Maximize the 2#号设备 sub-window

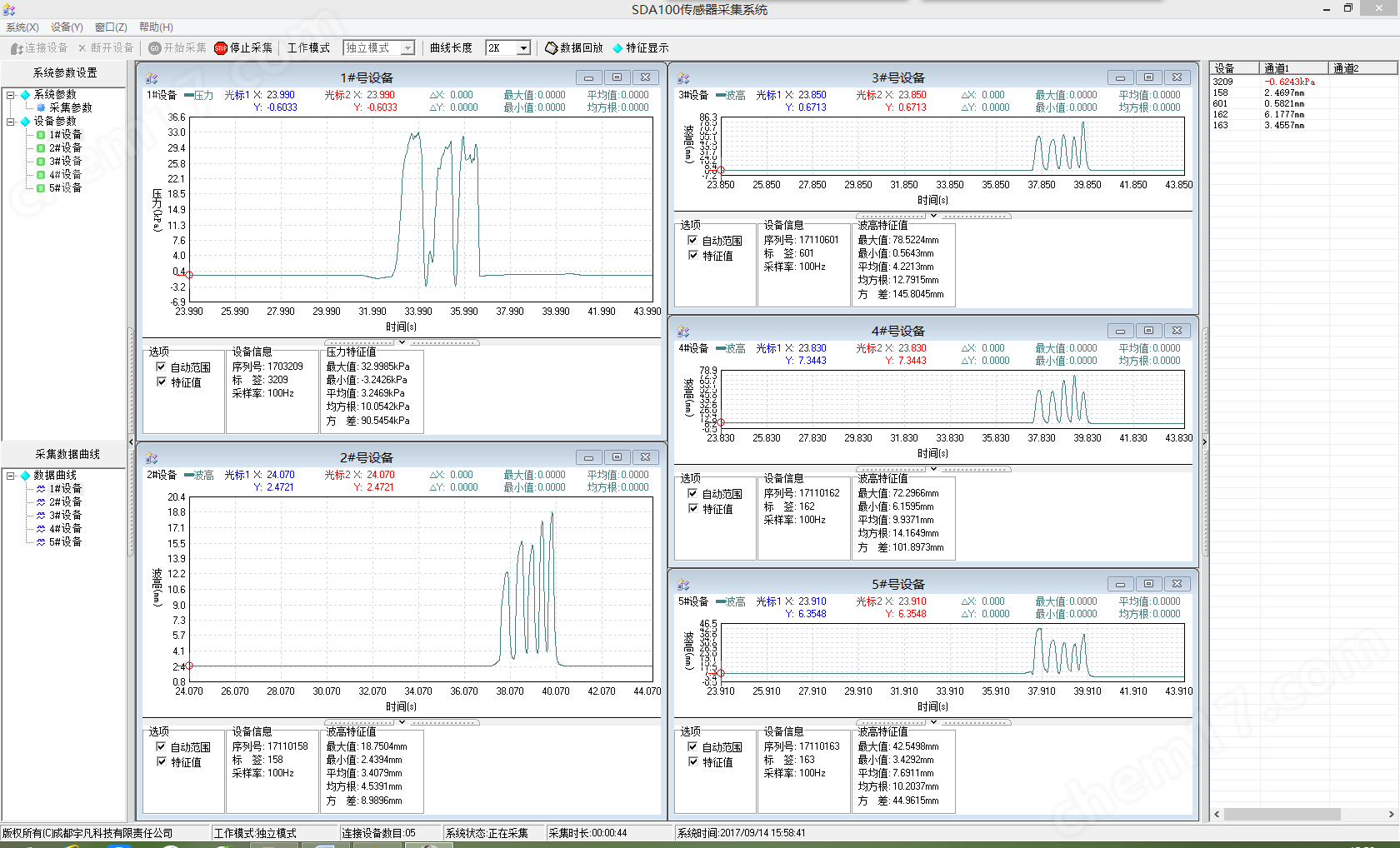pyautogui.click(x=617, y=457)
